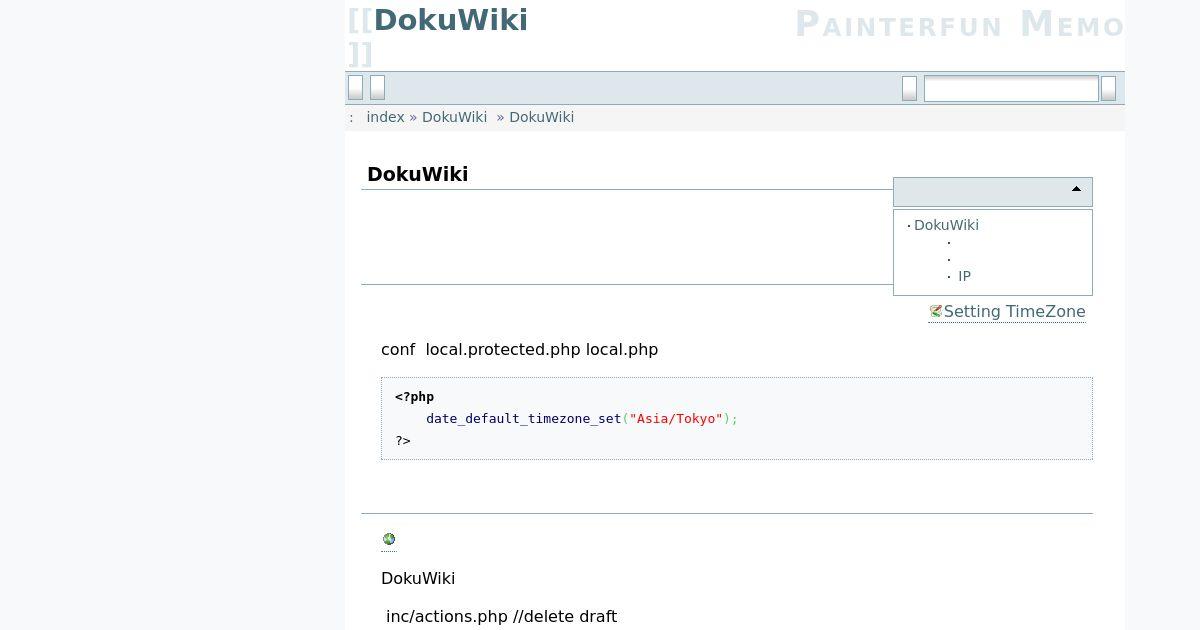This screenshot has width=1200, height=630.
Task: Click the "inc/actions.php //delete draft" line
Action: (501, 617)
